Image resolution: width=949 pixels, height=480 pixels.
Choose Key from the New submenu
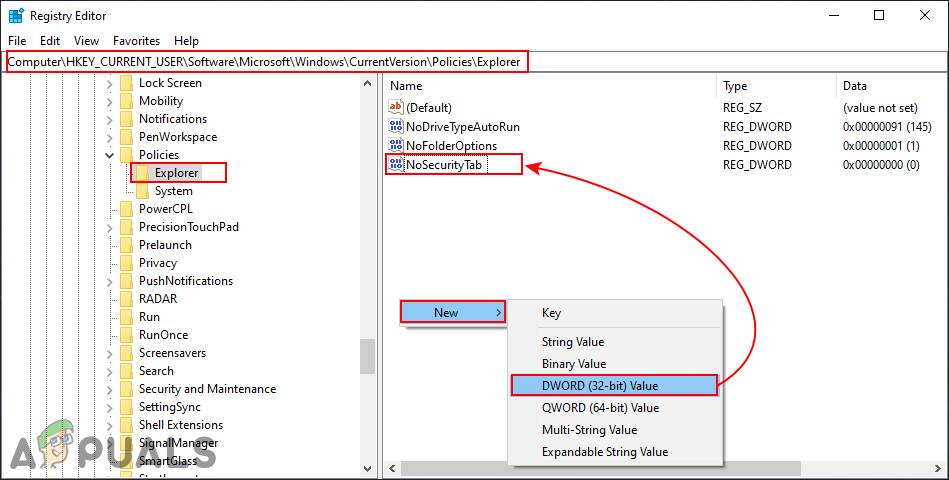coord(616,313)
